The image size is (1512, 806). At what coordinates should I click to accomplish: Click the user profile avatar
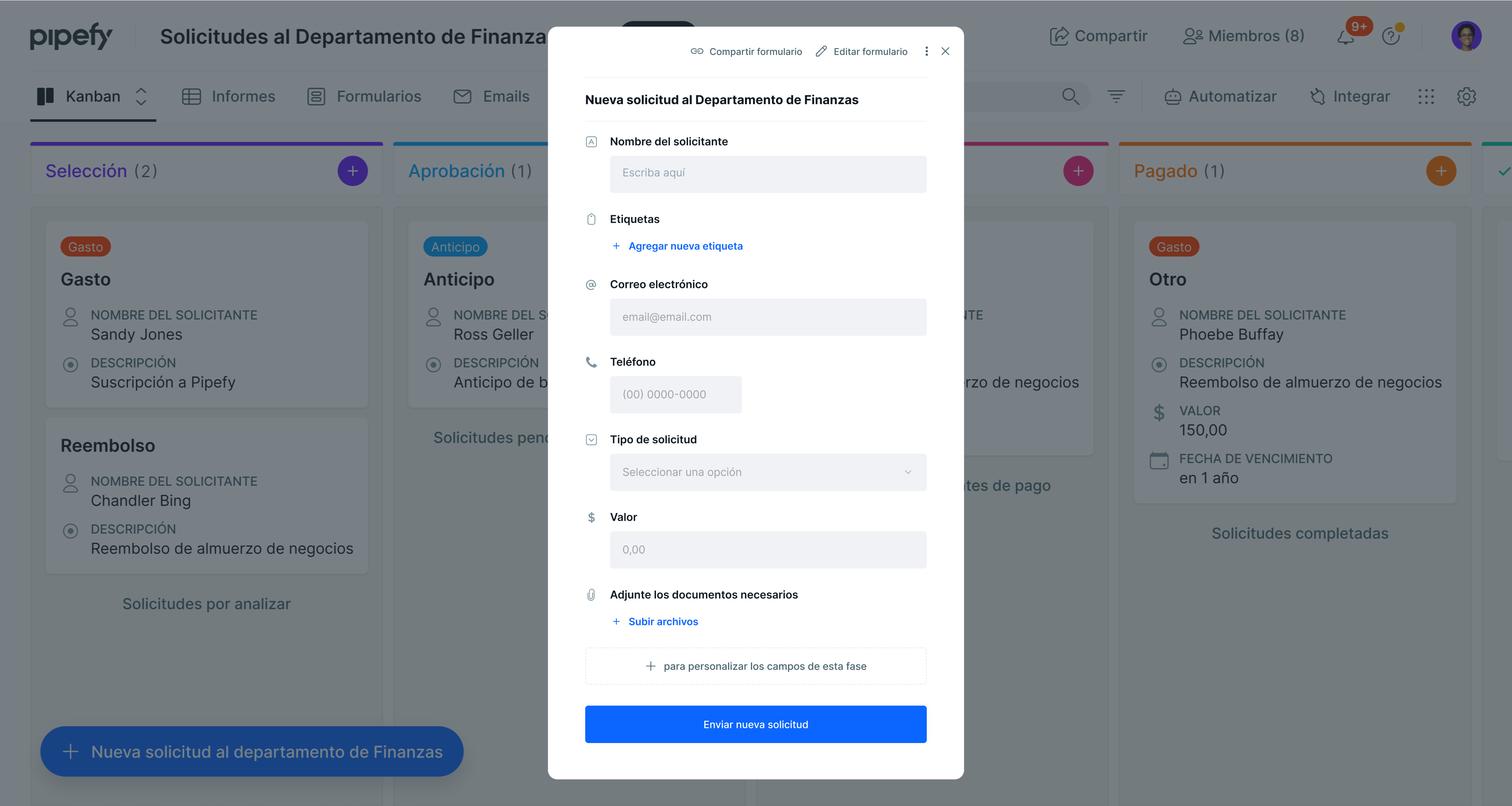pos(1466,37)
